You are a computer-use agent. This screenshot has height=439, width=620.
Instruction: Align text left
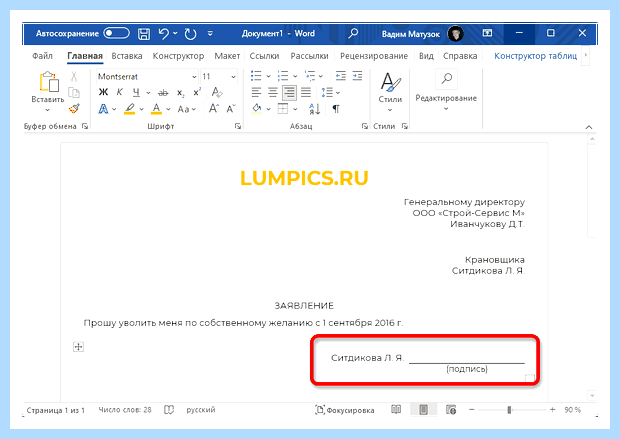256,93
